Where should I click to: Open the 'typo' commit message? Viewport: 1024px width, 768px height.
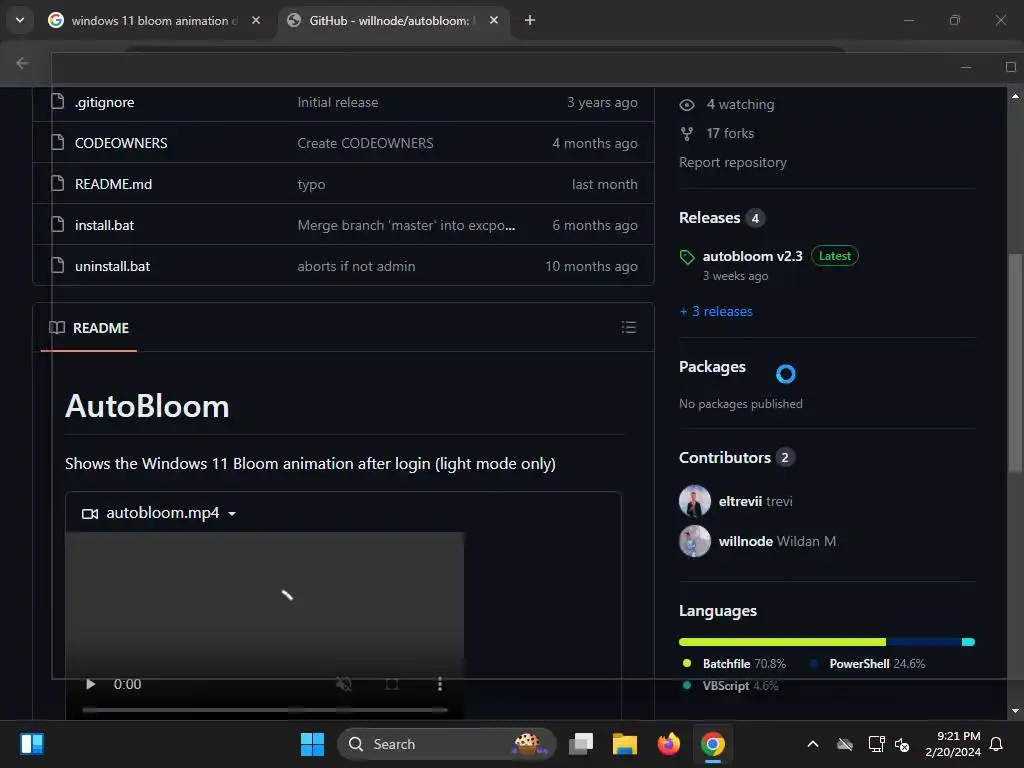point(311,185)
